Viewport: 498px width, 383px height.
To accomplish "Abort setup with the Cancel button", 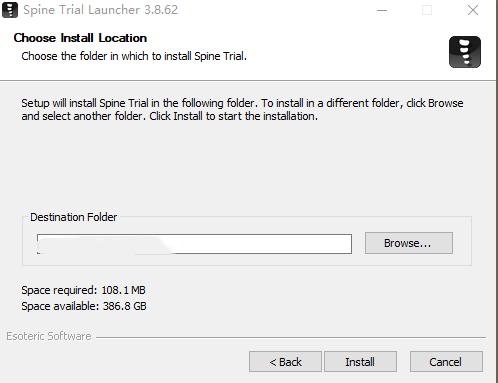I will tap(446, 361).
